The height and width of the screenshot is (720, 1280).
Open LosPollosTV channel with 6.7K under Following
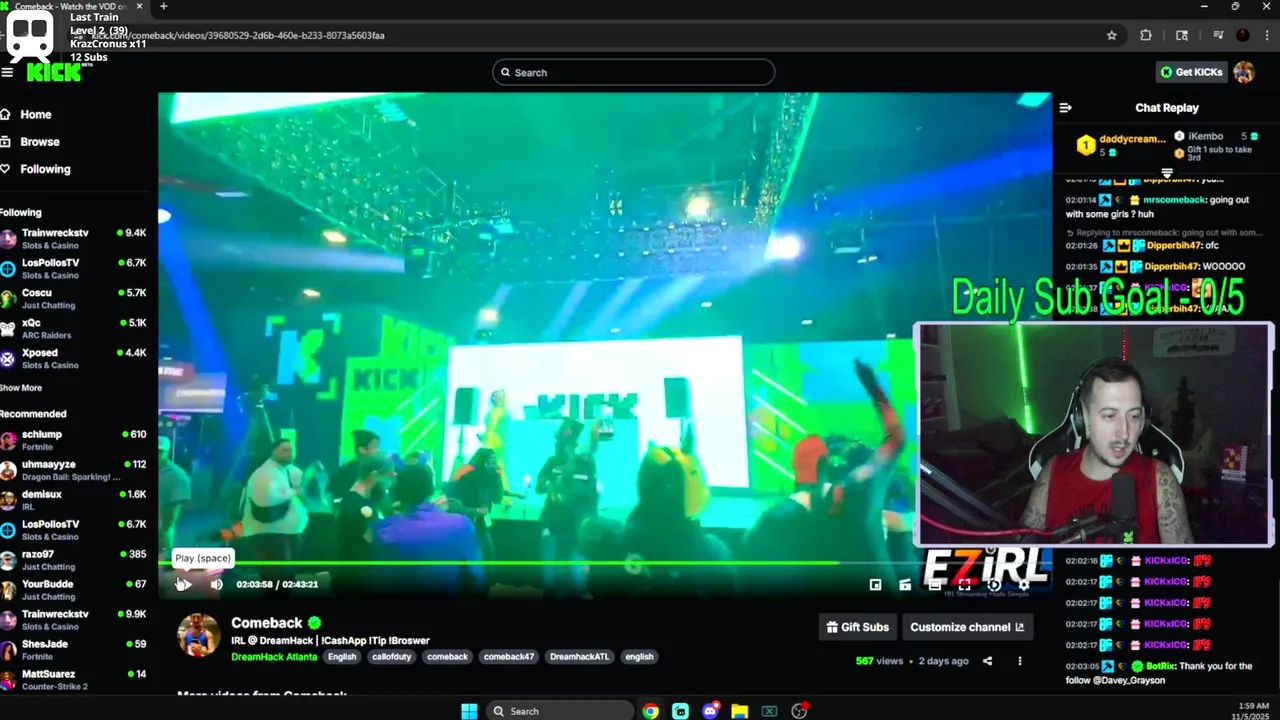pyautogui.click(x=74, y=269)
